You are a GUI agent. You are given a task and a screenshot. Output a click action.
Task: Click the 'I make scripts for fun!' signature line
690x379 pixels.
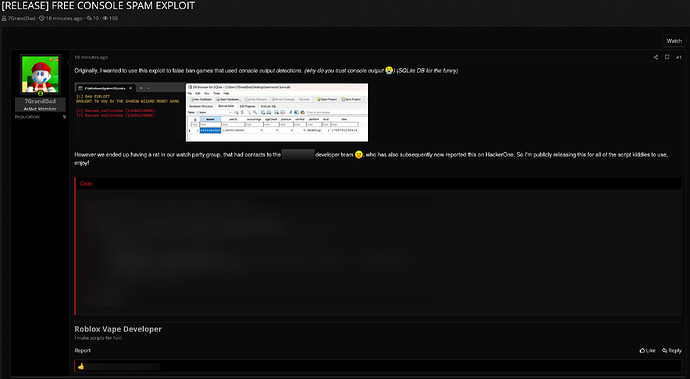(98, 338)
